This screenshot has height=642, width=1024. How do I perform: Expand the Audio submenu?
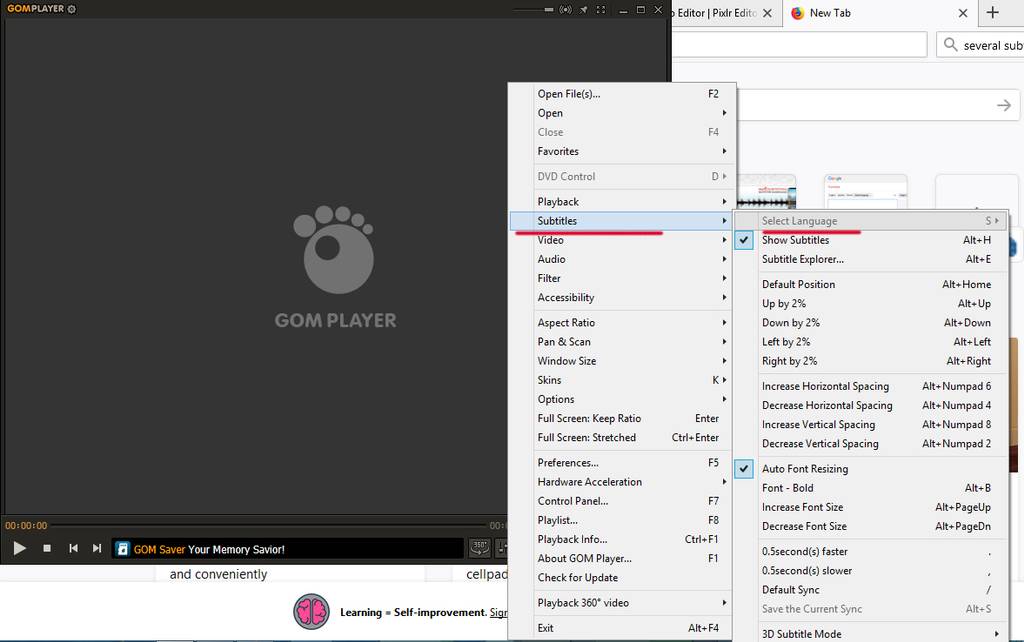point(622,259)
